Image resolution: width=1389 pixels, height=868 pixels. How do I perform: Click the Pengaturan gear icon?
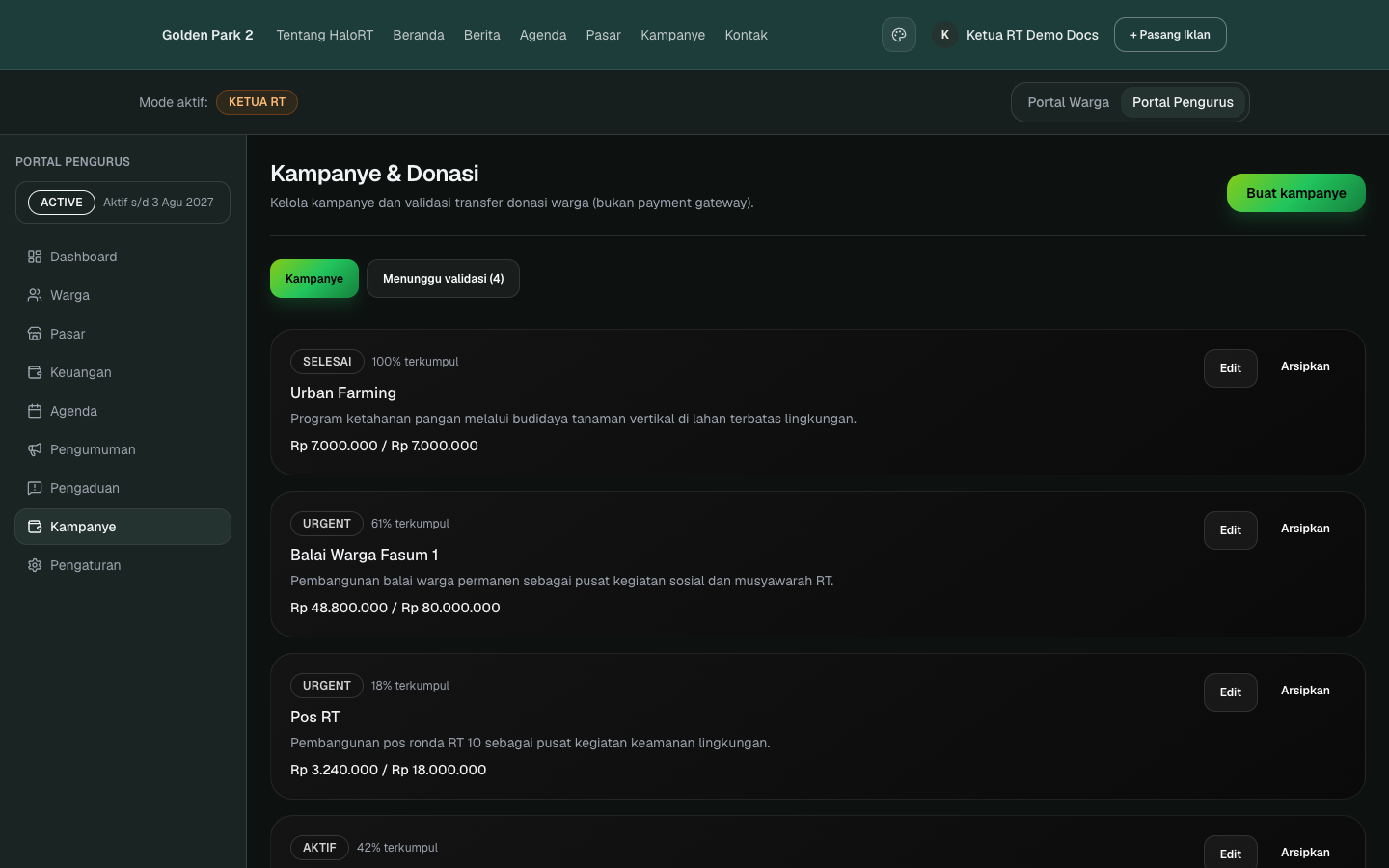pos(35,565)
